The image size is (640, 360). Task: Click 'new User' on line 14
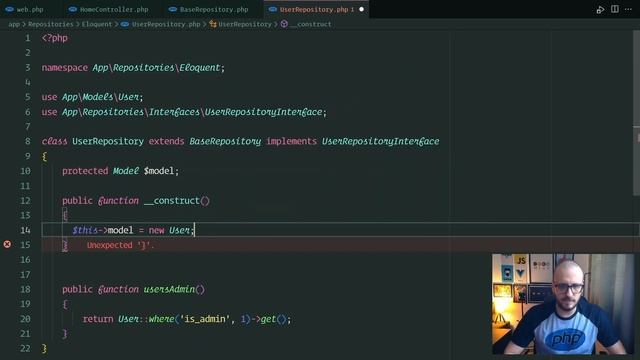[x=169, y=230]
